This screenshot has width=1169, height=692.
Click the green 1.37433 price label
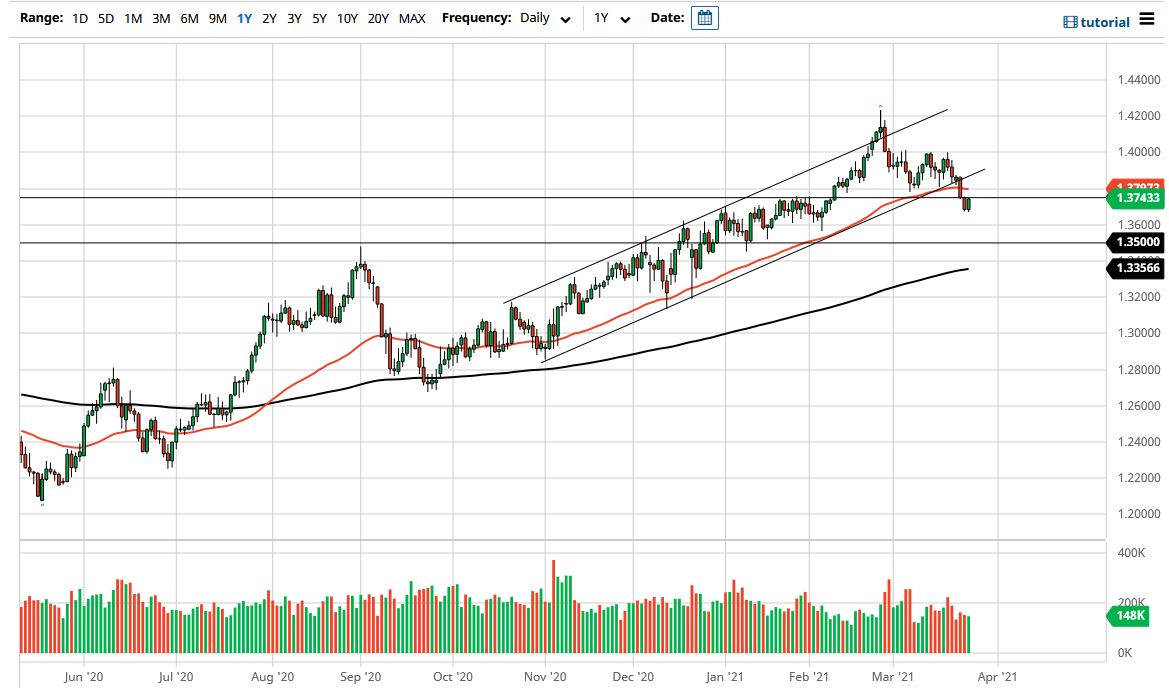pos(1137,199)
